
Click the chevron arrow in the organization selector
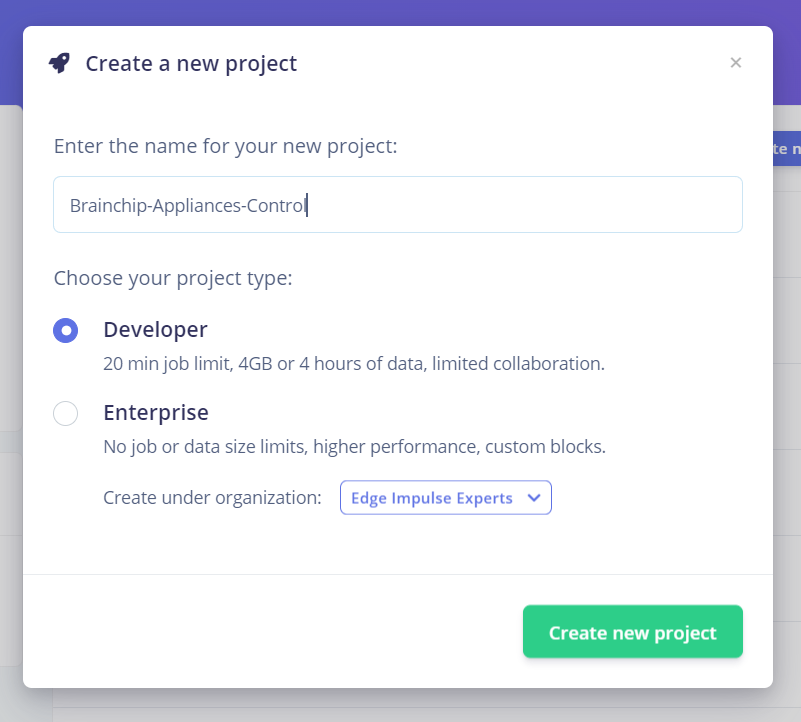coord(534,498)
